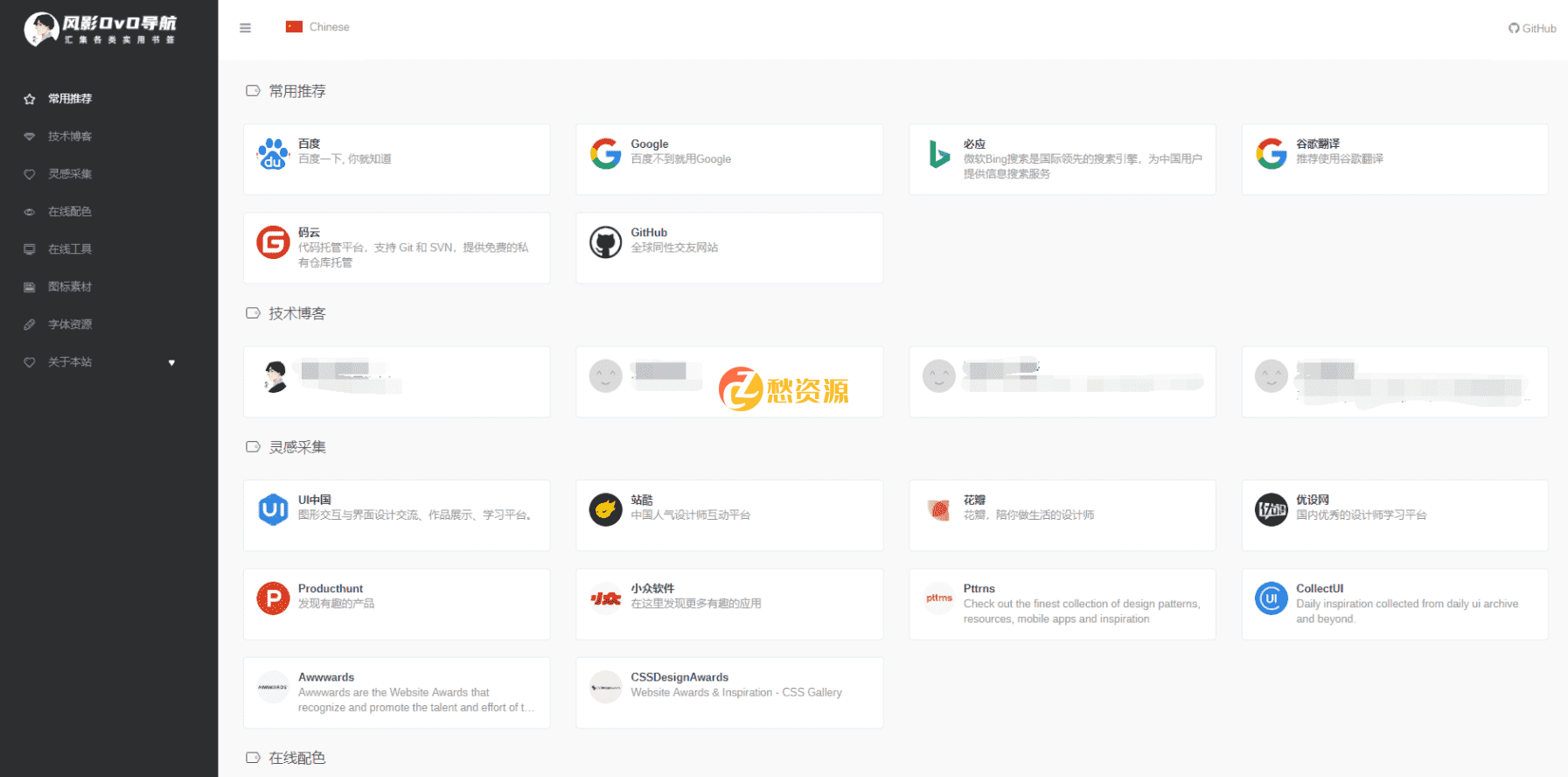Click the eye icon beside 在线配色

click(x=30, y=212)
